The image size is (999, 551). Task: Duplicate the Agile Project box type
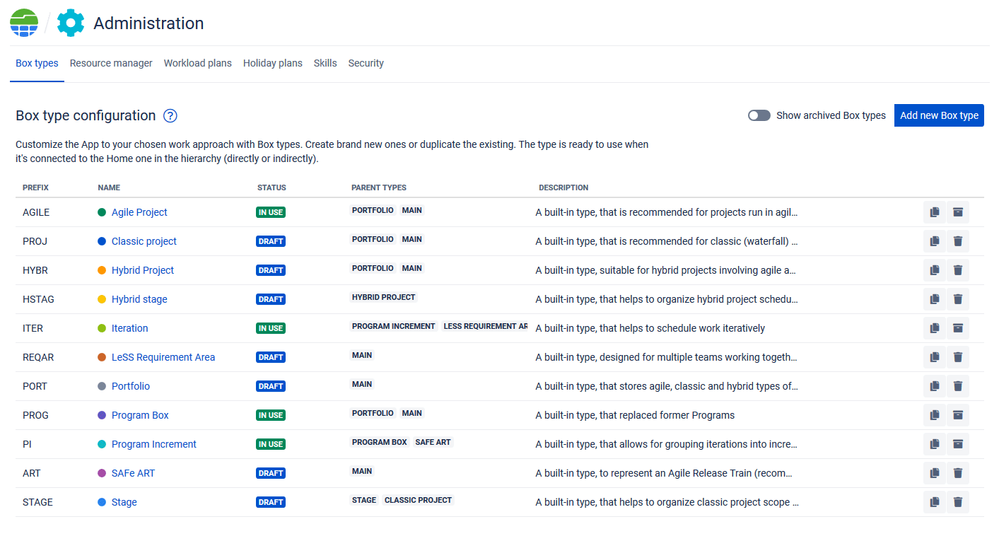[934, 212]
